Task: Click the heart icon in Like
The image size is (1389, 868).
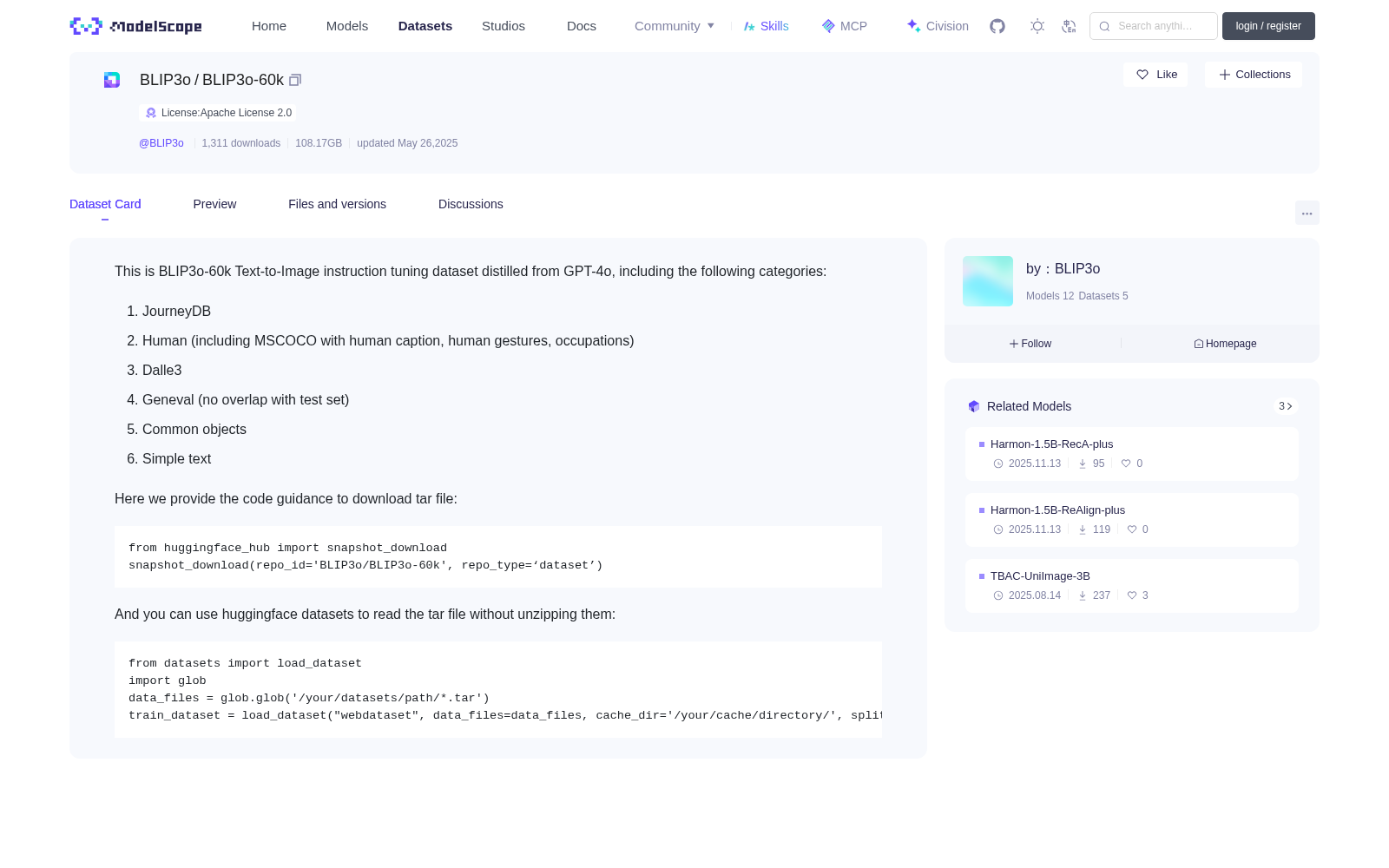Action: click(x=1142, y=75)
